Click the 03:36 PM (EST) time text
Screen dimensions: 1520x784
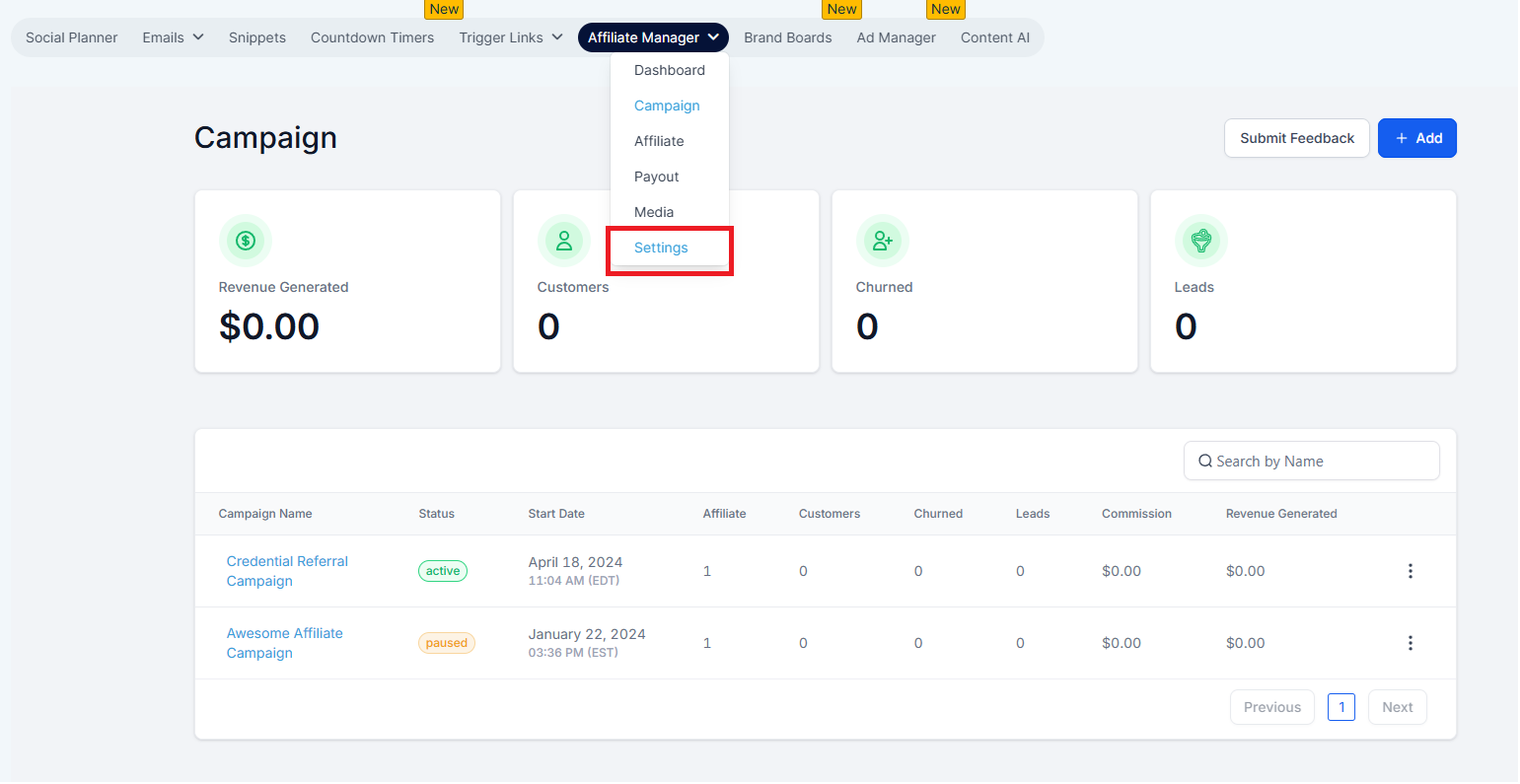(x=573, y=653)
